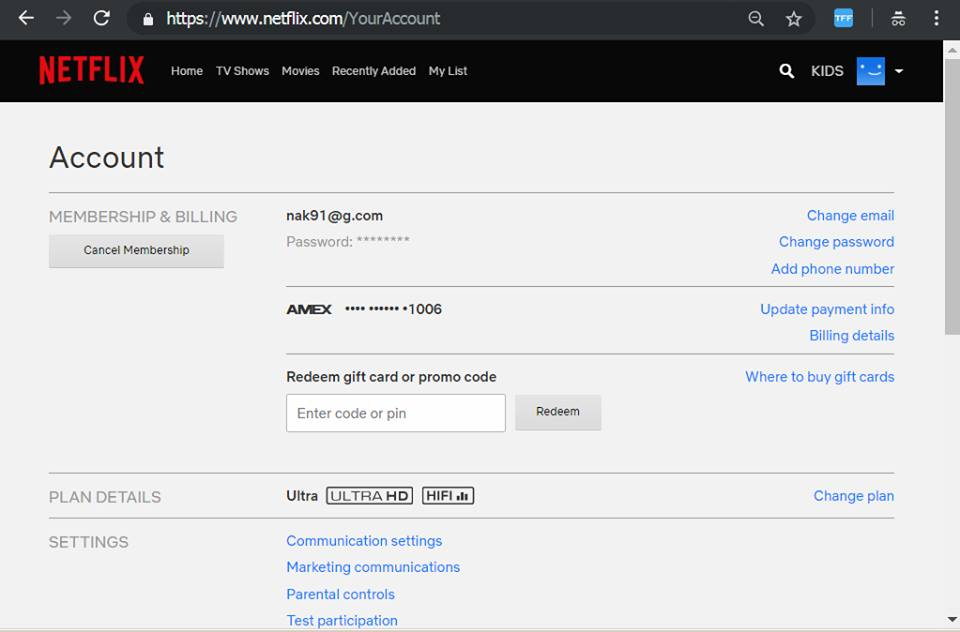Viewport: 960px width, 632px height.
Task: Click the PLAN DETAILS label
Action: (105, 497)
